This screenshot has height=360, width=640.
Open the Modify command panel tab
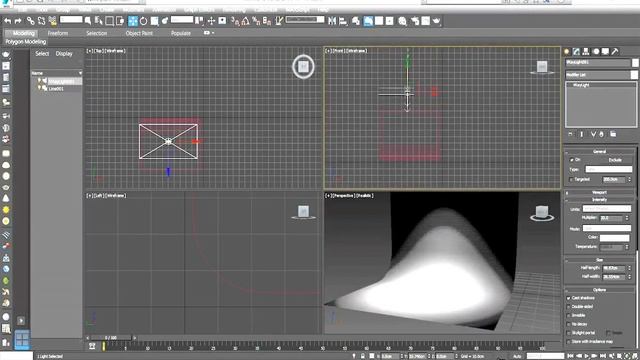coord(576,51)
